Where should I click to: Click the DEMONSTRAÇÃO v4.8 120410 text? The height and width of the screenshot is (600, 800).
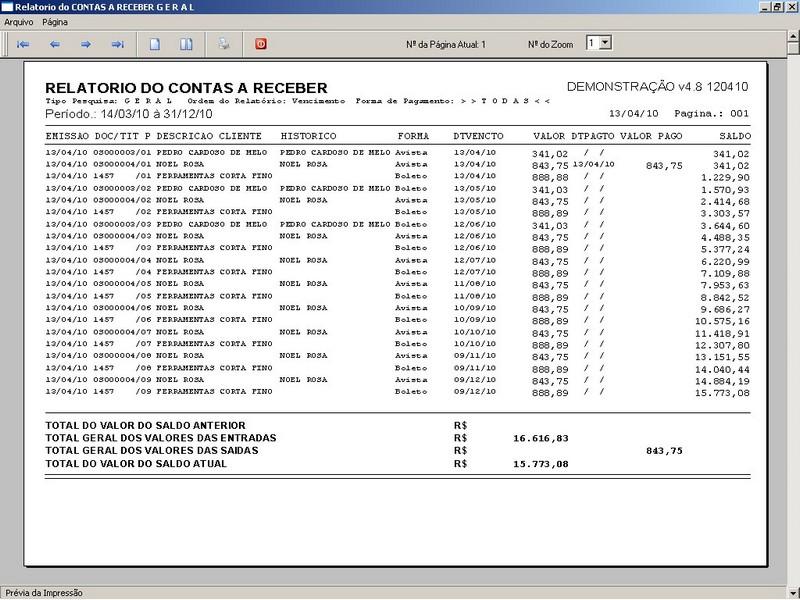tap(657, 87)
